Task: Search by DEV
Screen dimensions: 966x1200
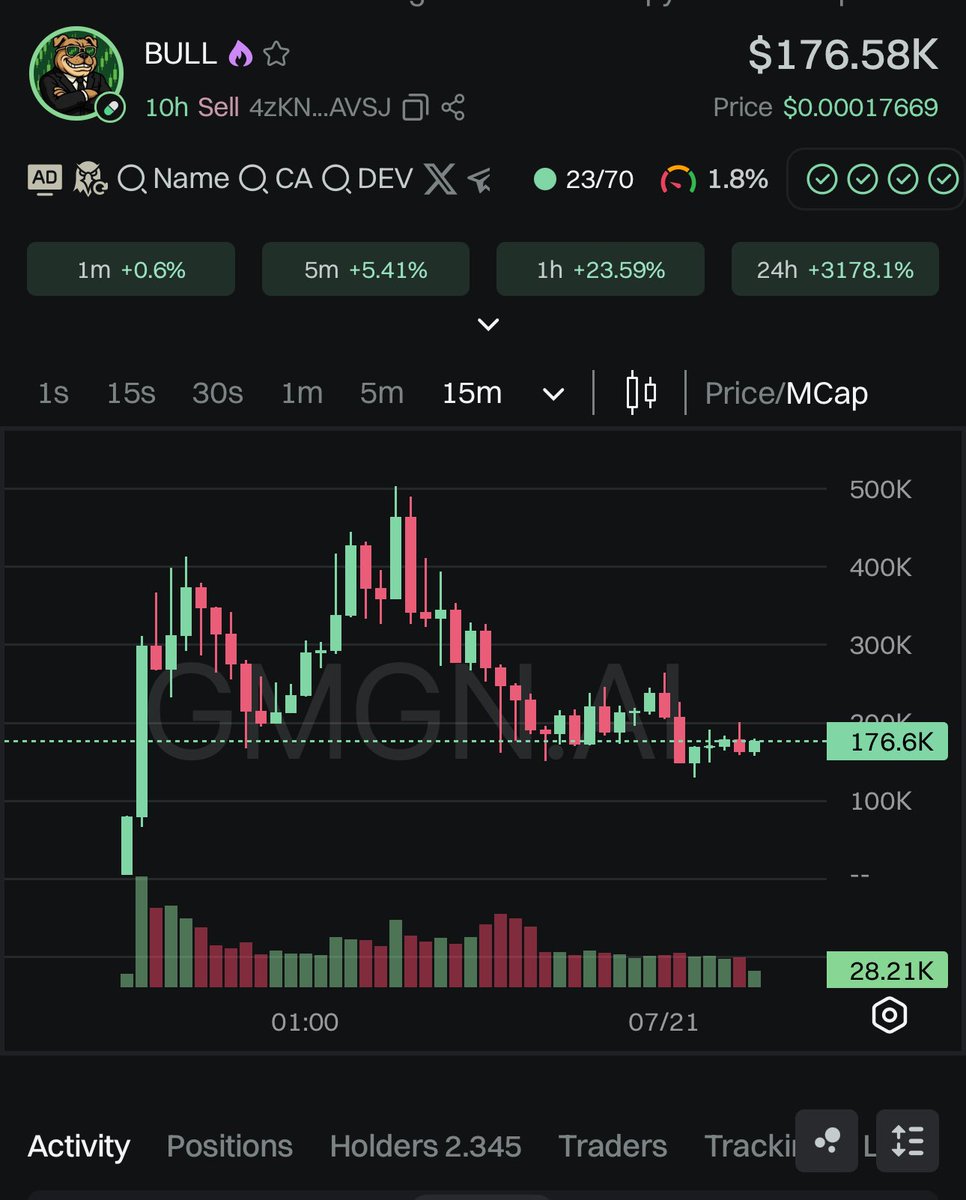Action: (x=368, y=179)
